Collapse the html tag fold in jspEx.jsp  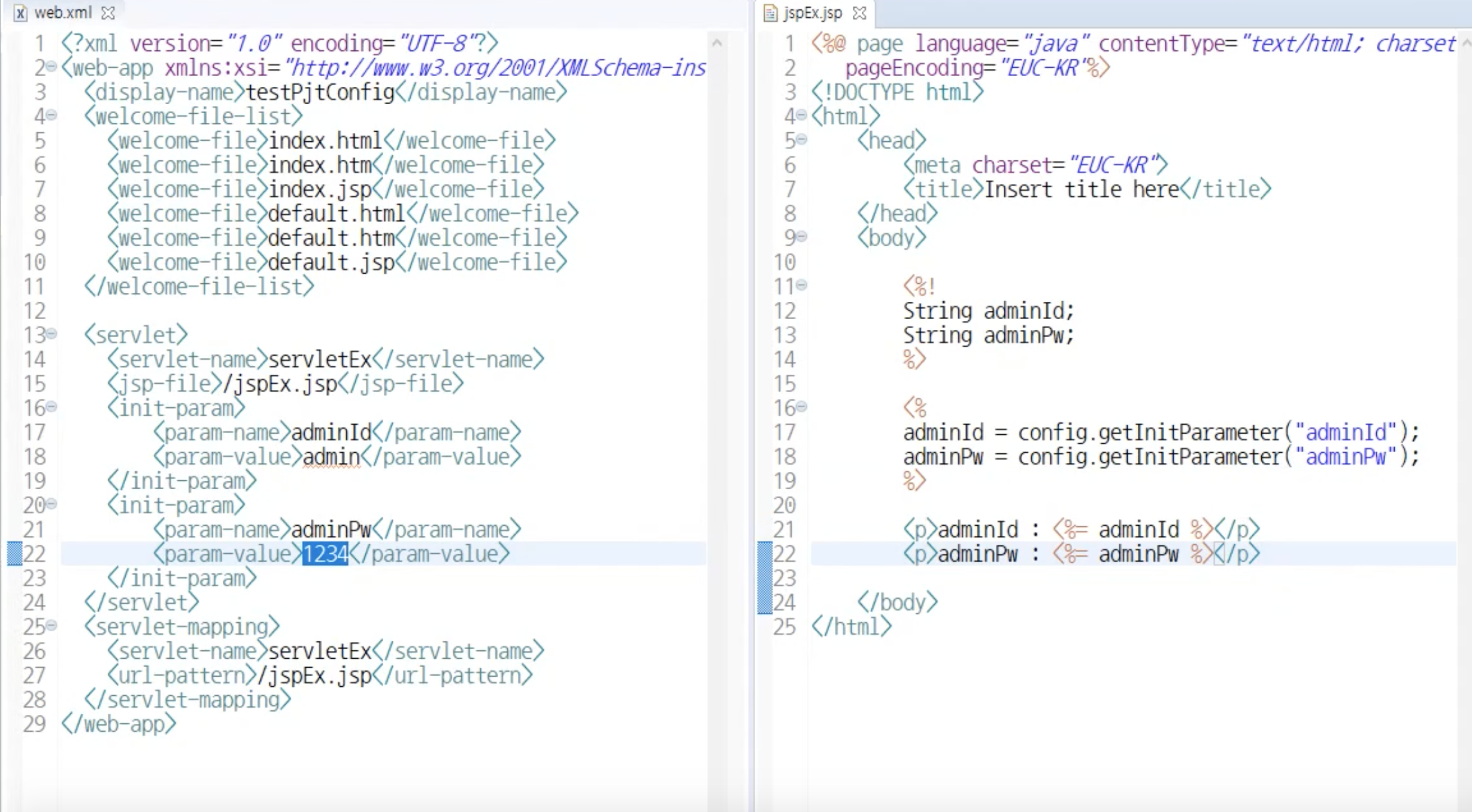point(802,115)
